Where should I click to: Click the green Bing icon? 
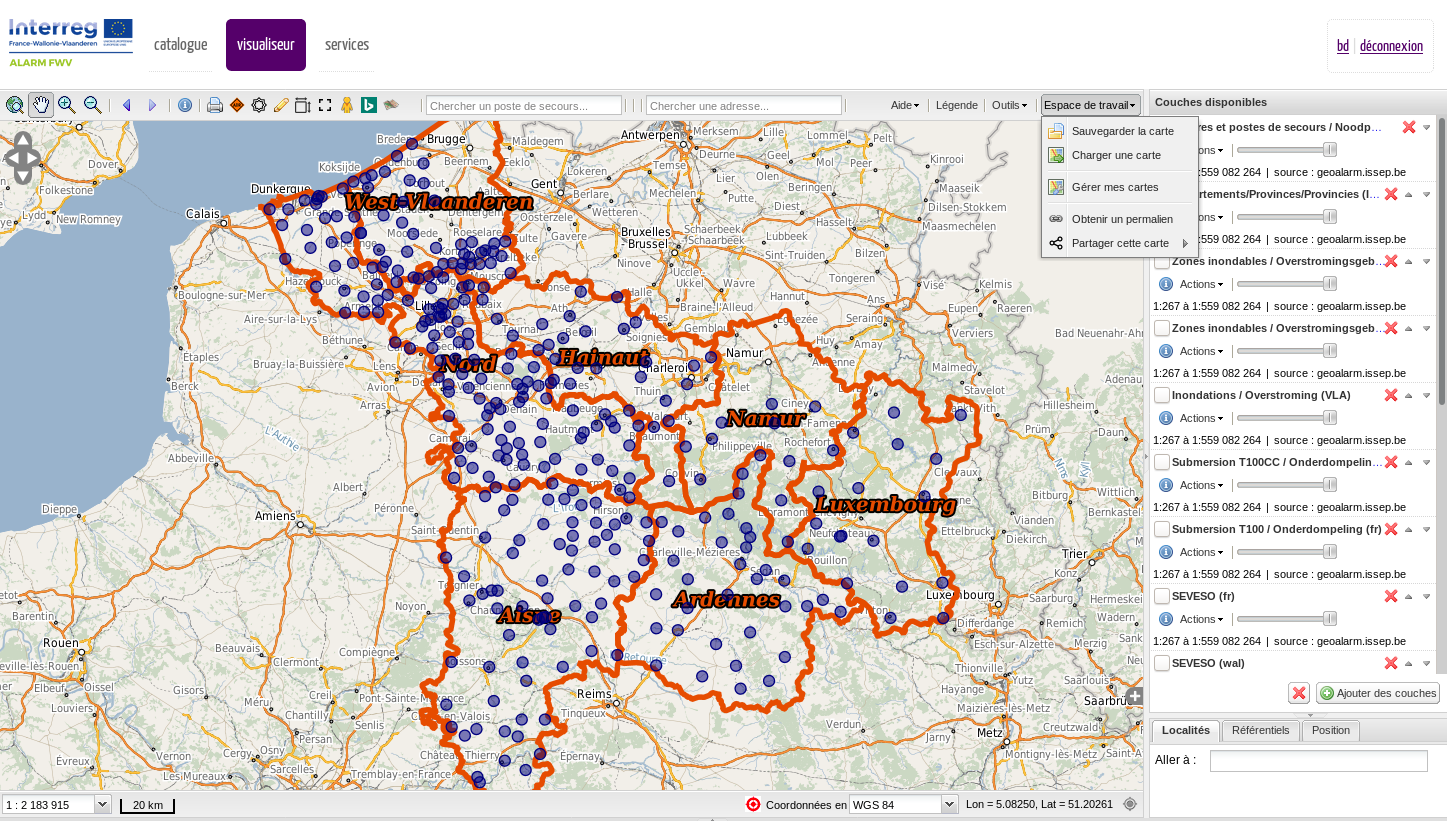(369, 105)
